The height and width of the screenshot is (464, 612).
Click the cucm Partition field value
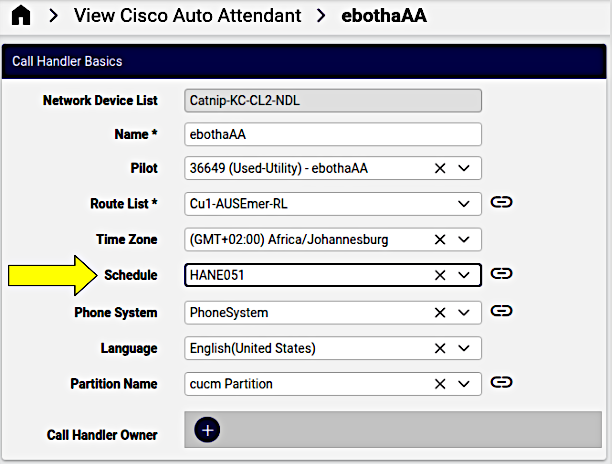(x=231, y=384)
